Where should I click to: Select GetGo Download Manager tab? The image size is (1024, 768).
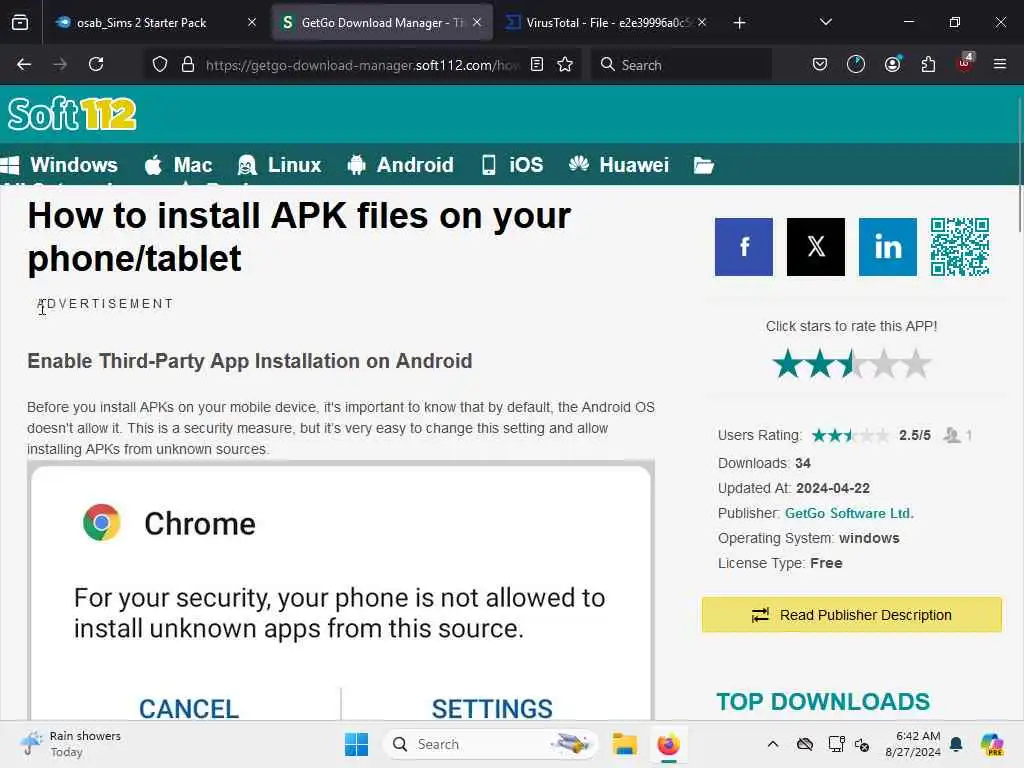[382, 22]
